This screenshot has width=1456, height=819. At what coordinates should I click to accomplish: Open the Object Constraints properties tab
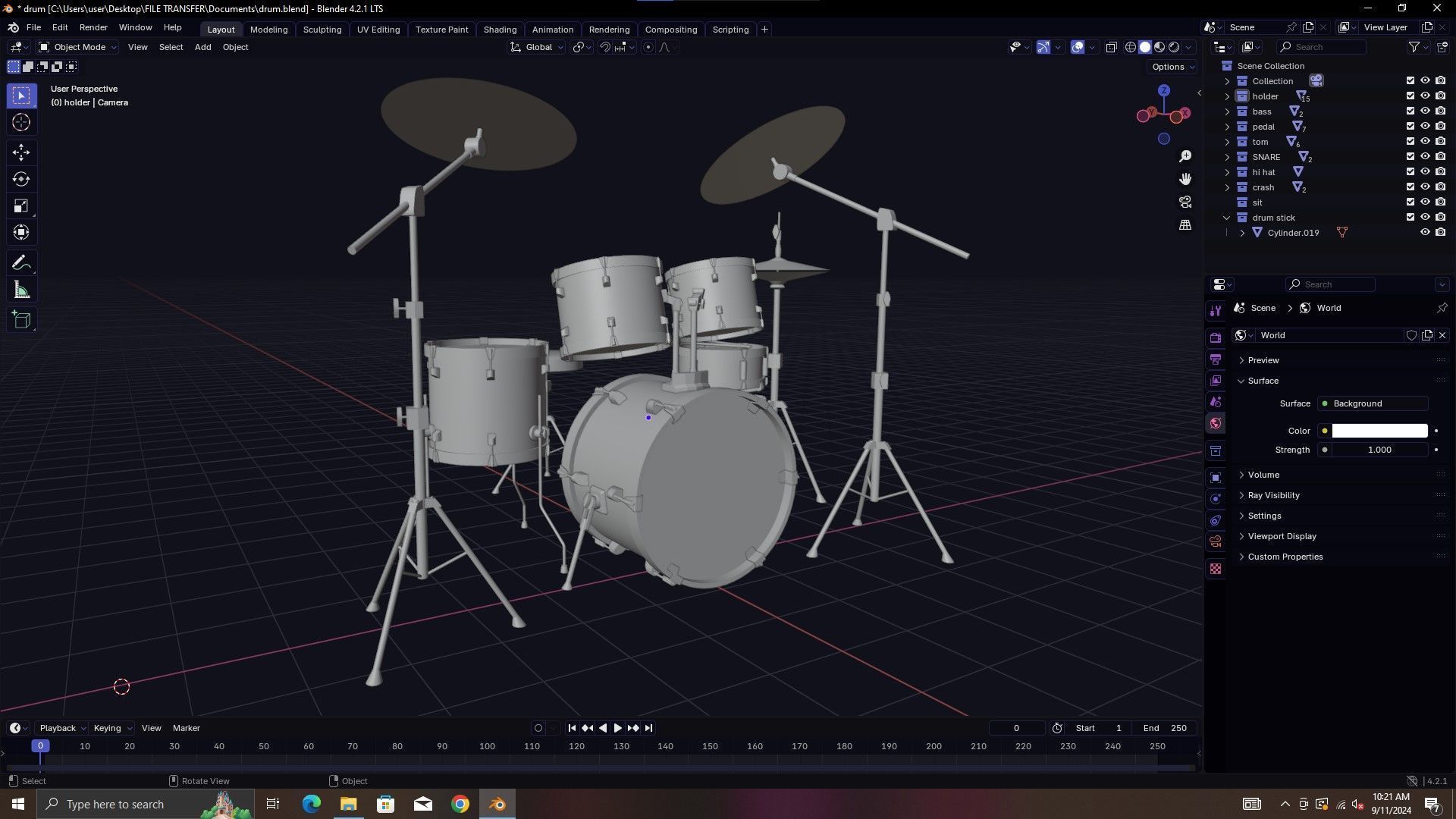(1216, 519)
